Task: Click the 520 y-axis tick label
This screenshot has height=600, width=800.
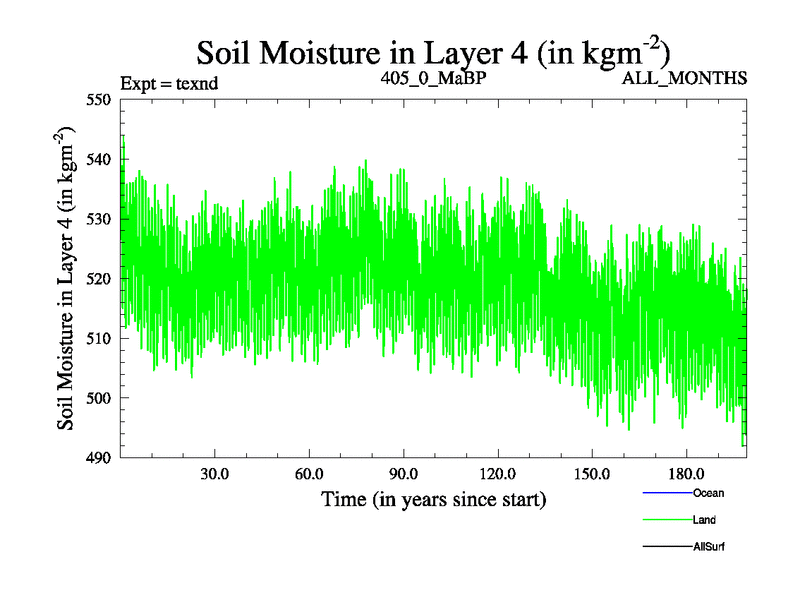Action: pyautogui.click(x=101, y=278)
